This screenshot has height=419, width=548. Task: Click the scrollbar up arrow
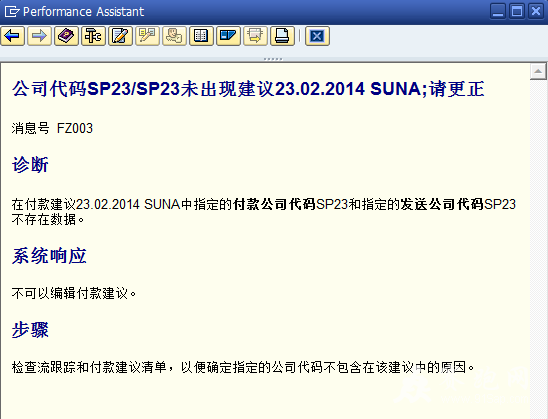[538, 71]
